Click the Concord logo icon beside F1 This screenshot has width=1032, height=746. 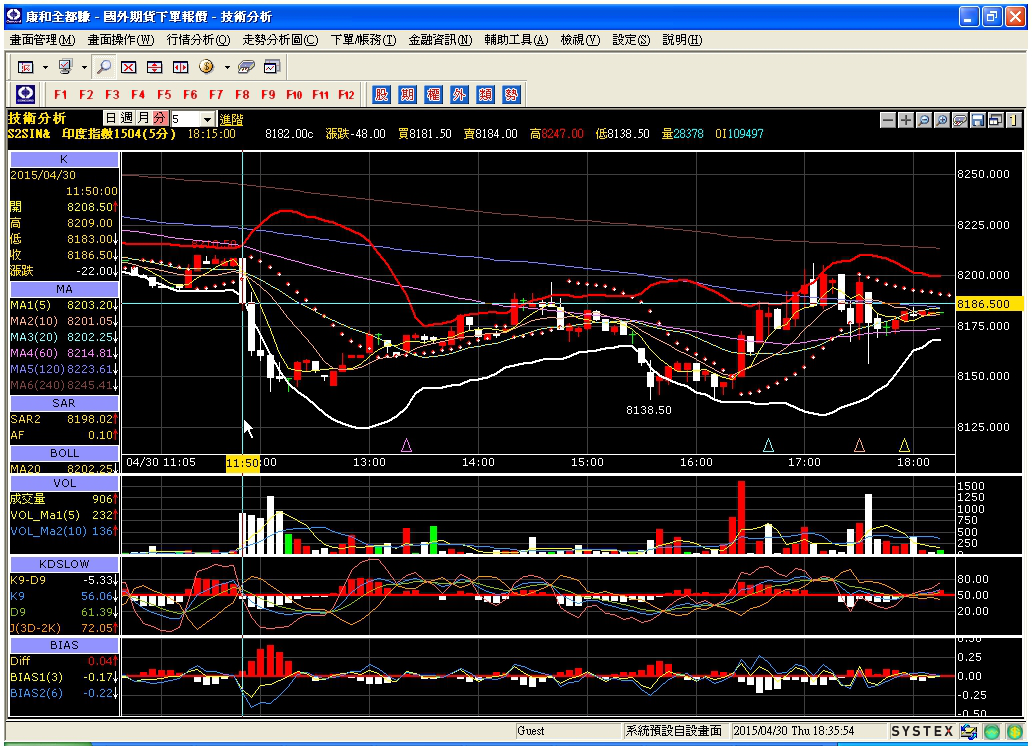click(26, 94)
